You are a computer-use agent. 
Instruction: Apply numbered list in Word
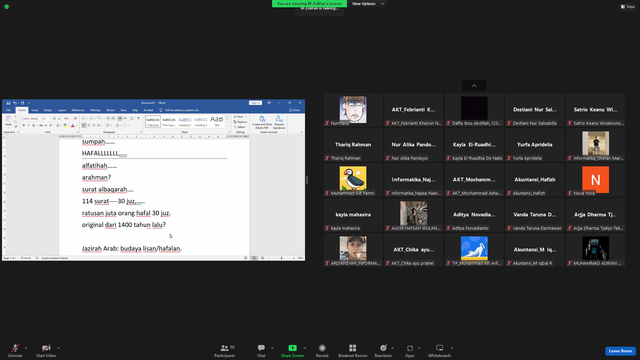click(x=91, y=118)
